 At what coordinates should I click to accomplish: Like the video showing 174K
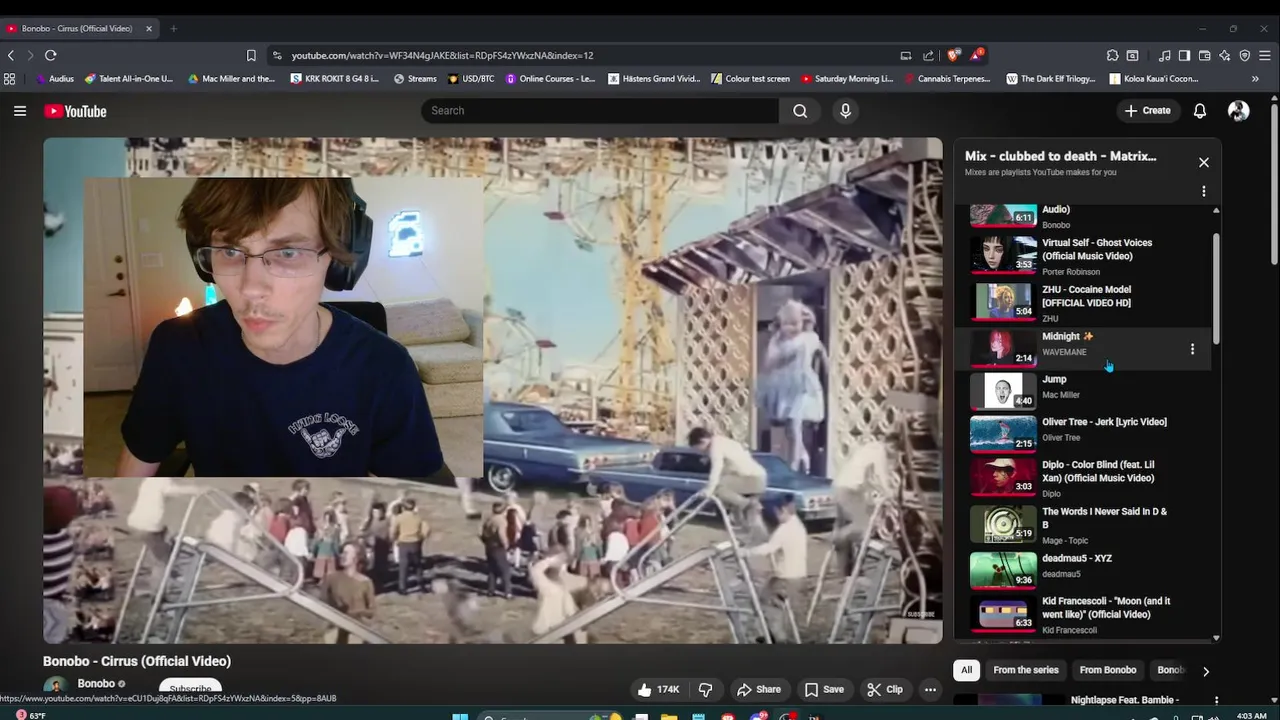658,689
